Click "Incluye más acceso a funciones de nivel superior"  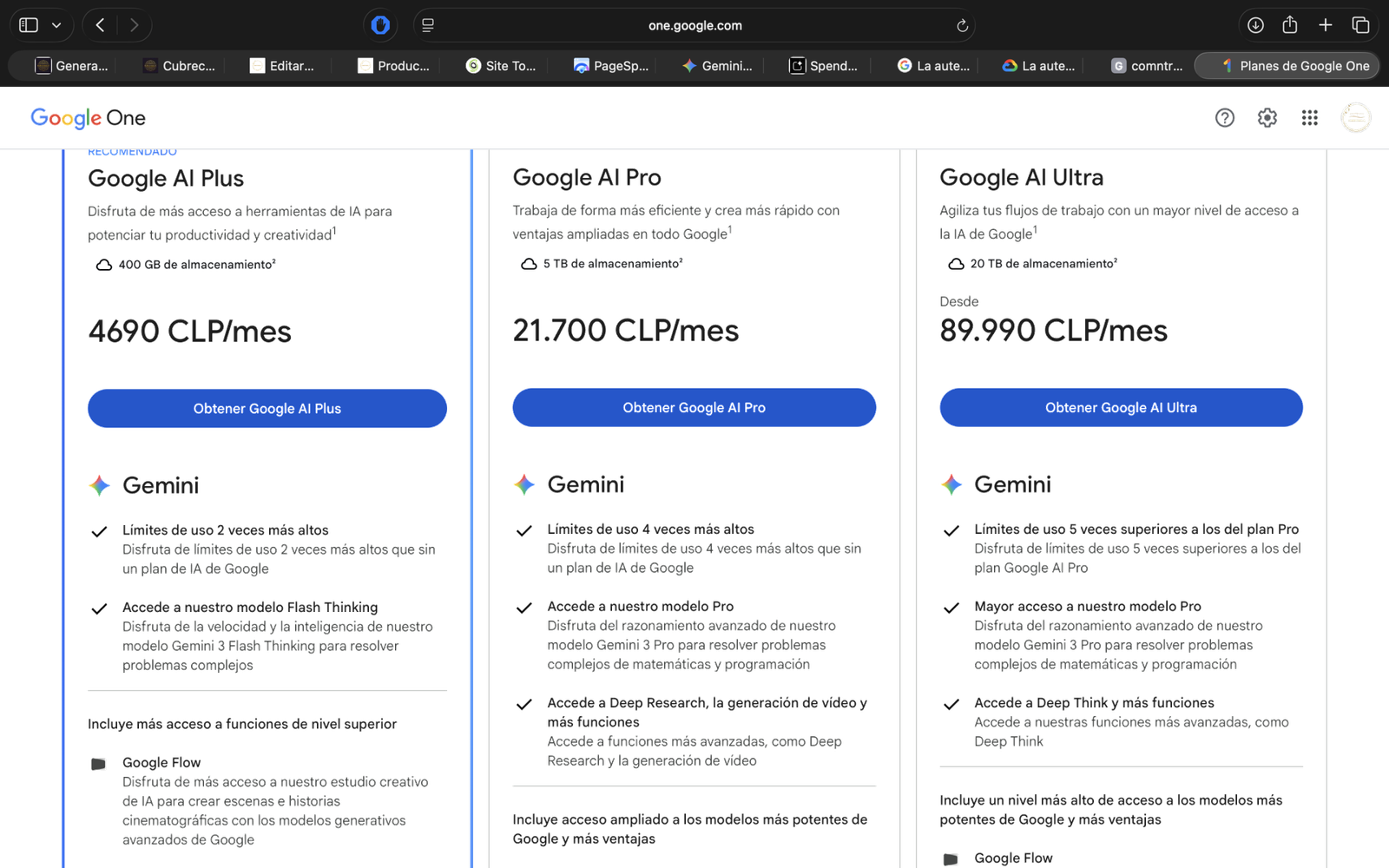[x=242, y=724]
